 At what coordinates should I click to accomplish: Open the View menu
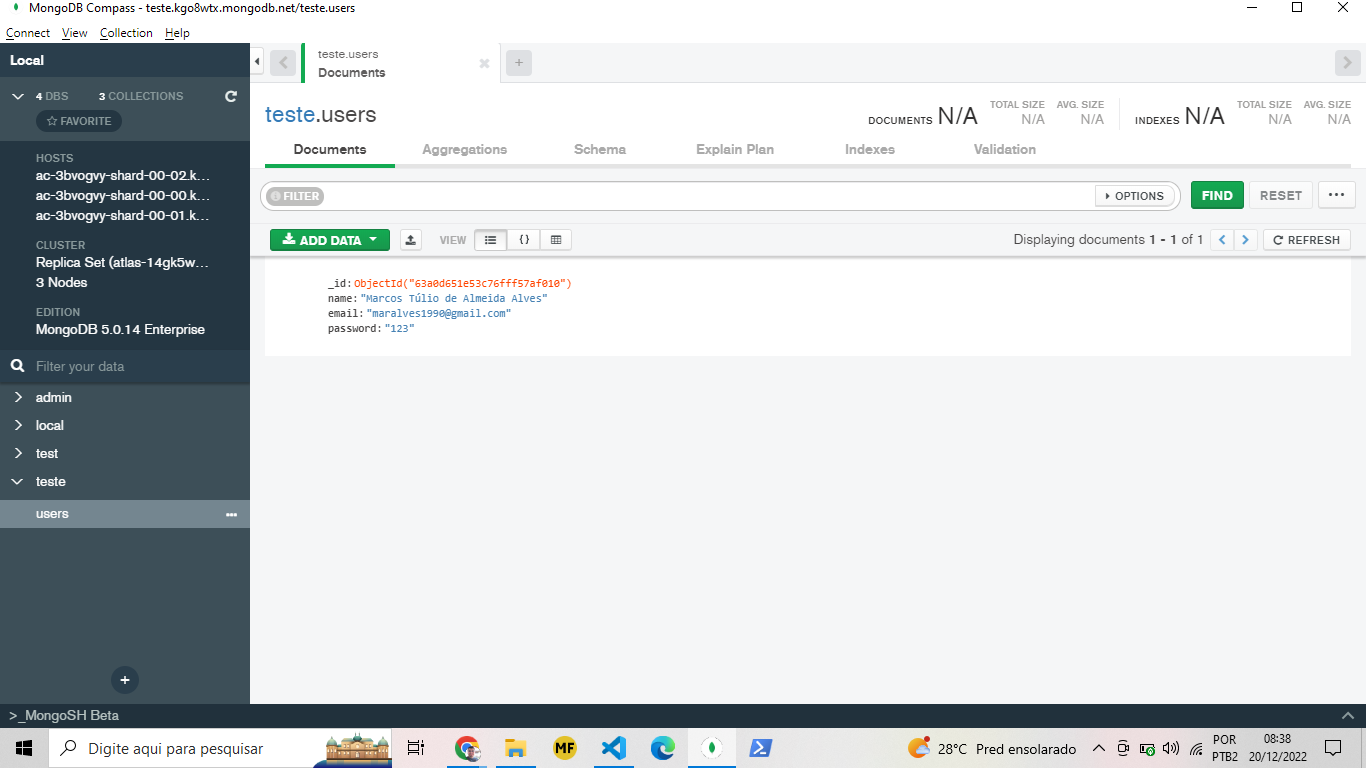[x=75, y=33]
